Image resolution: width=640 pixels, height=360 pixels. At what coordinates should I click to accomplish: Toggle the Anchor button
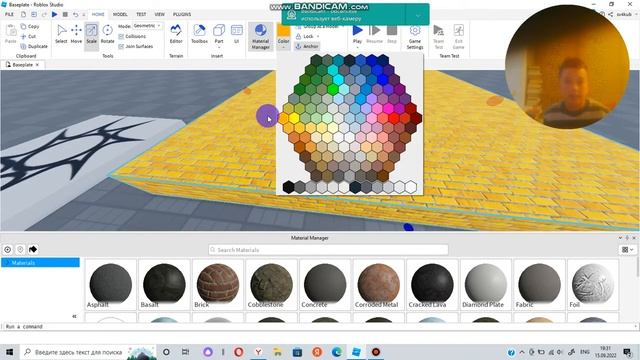point(307,47)
